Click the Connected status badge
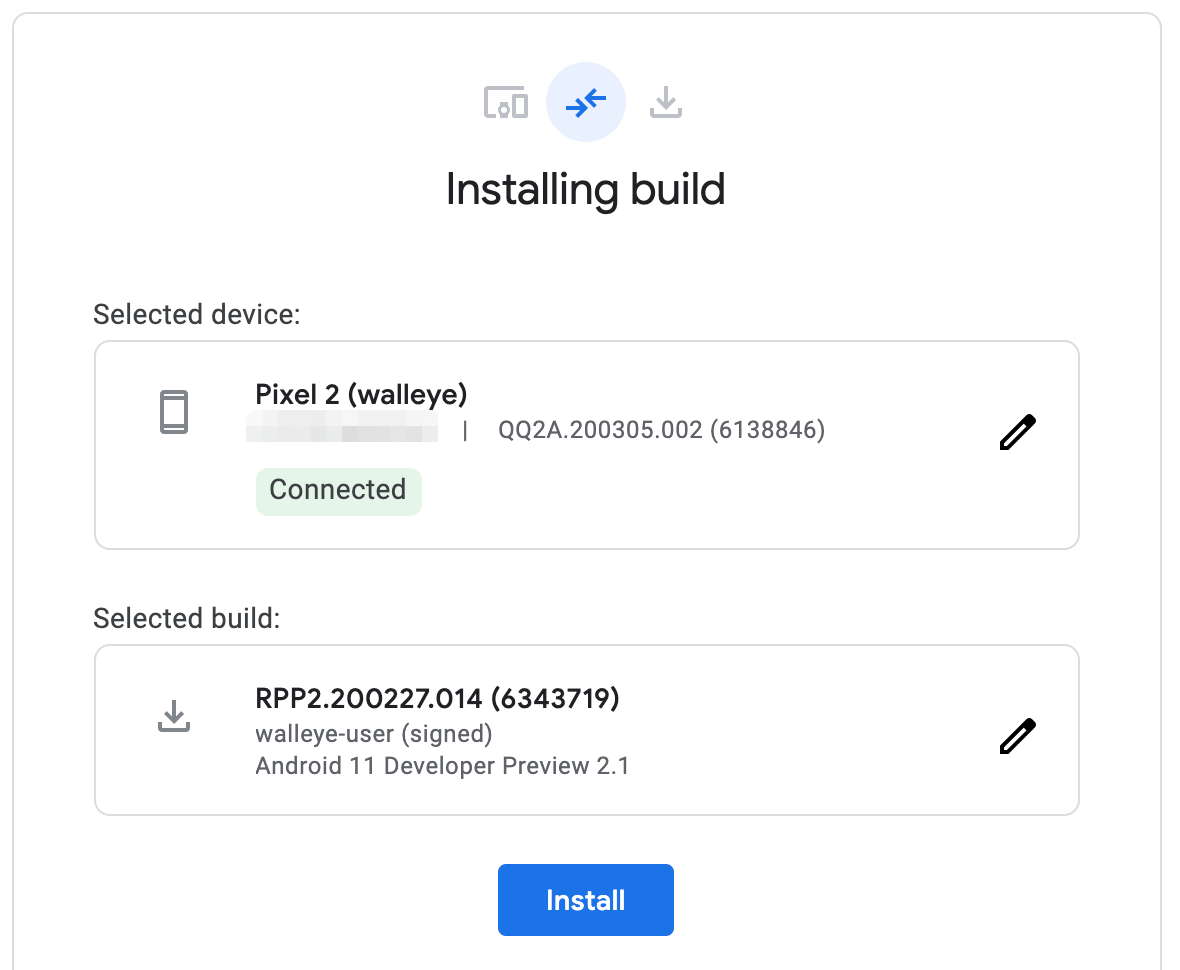Image resolution: width=1180 pixels, height=970 pixels. [338, 490]
